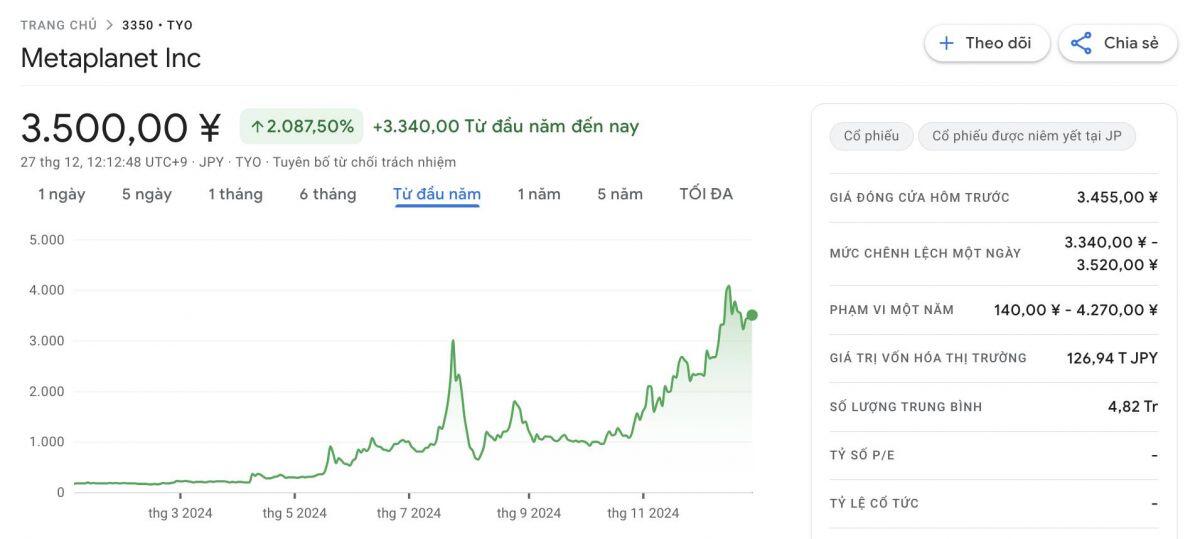Image resolution: width=1200 pixels, height=539 pixels.
Task: Switch to the 1 tháng range tab
Action: click(x=235, y=194)
